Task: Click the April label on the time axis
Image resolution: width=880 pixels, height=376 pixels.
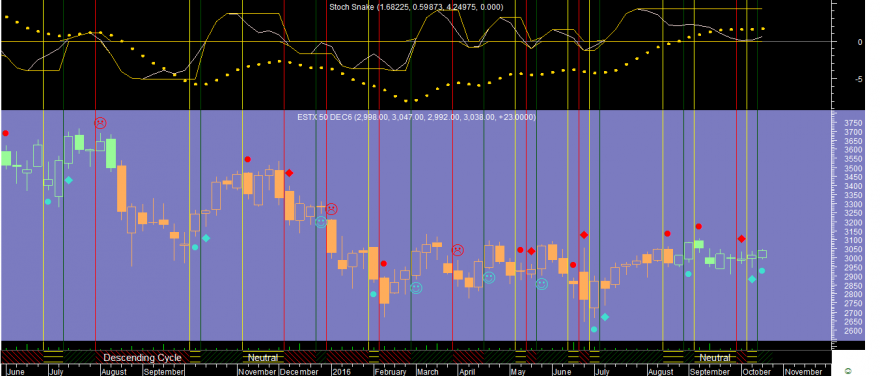Action: coord(468,372)
